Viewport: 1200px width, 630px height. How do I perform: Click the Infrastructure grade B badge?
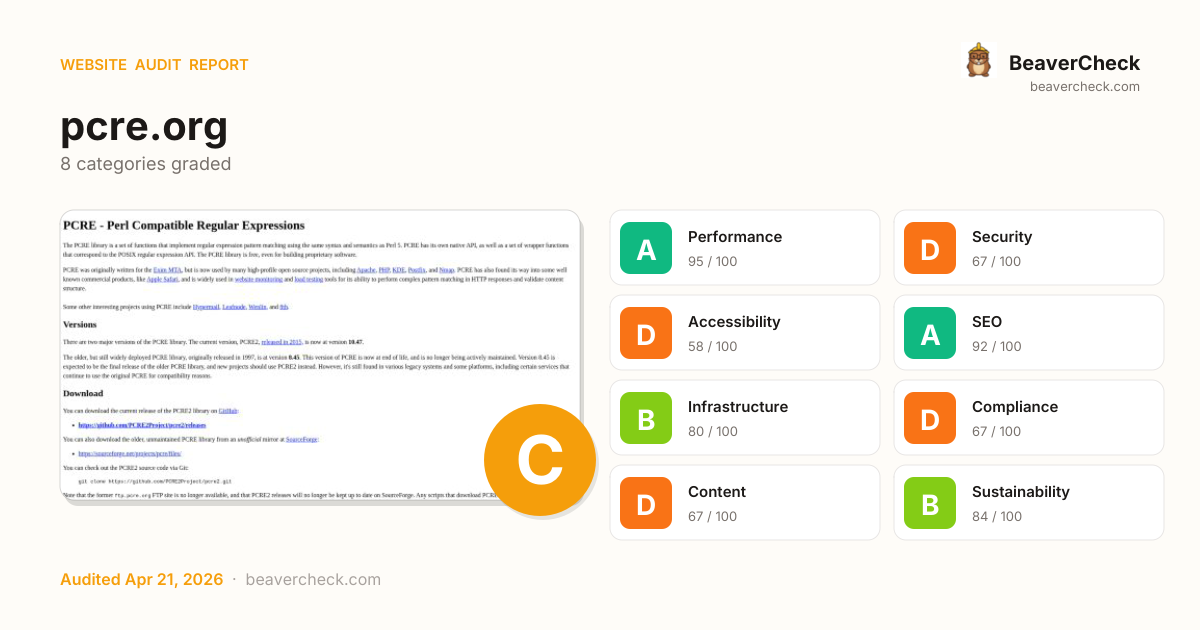646,418
